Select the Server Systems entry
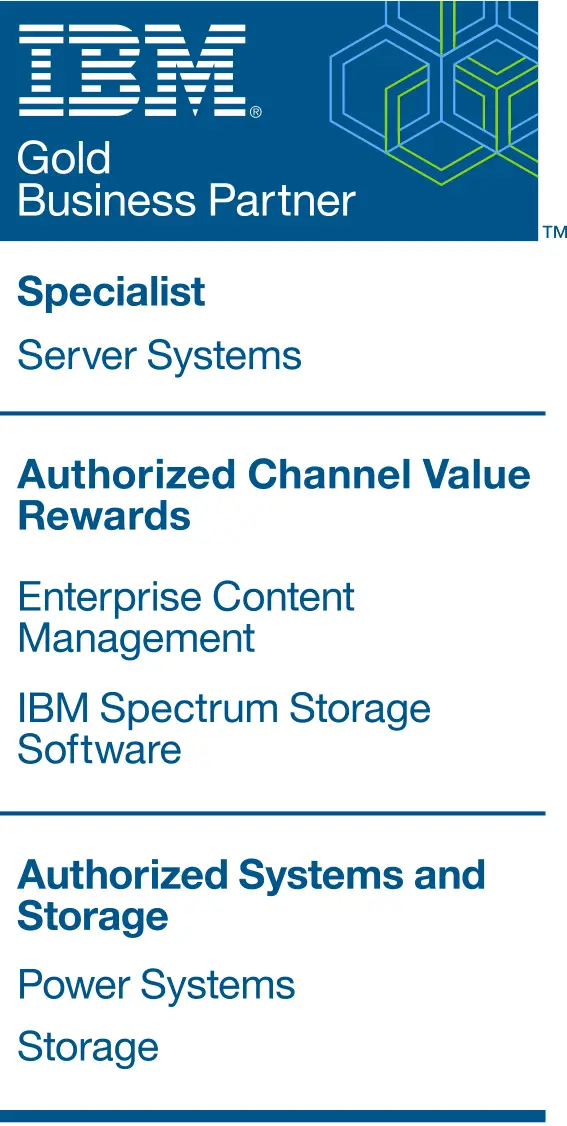Screen dimensions: 567x1126 [159, 355]
